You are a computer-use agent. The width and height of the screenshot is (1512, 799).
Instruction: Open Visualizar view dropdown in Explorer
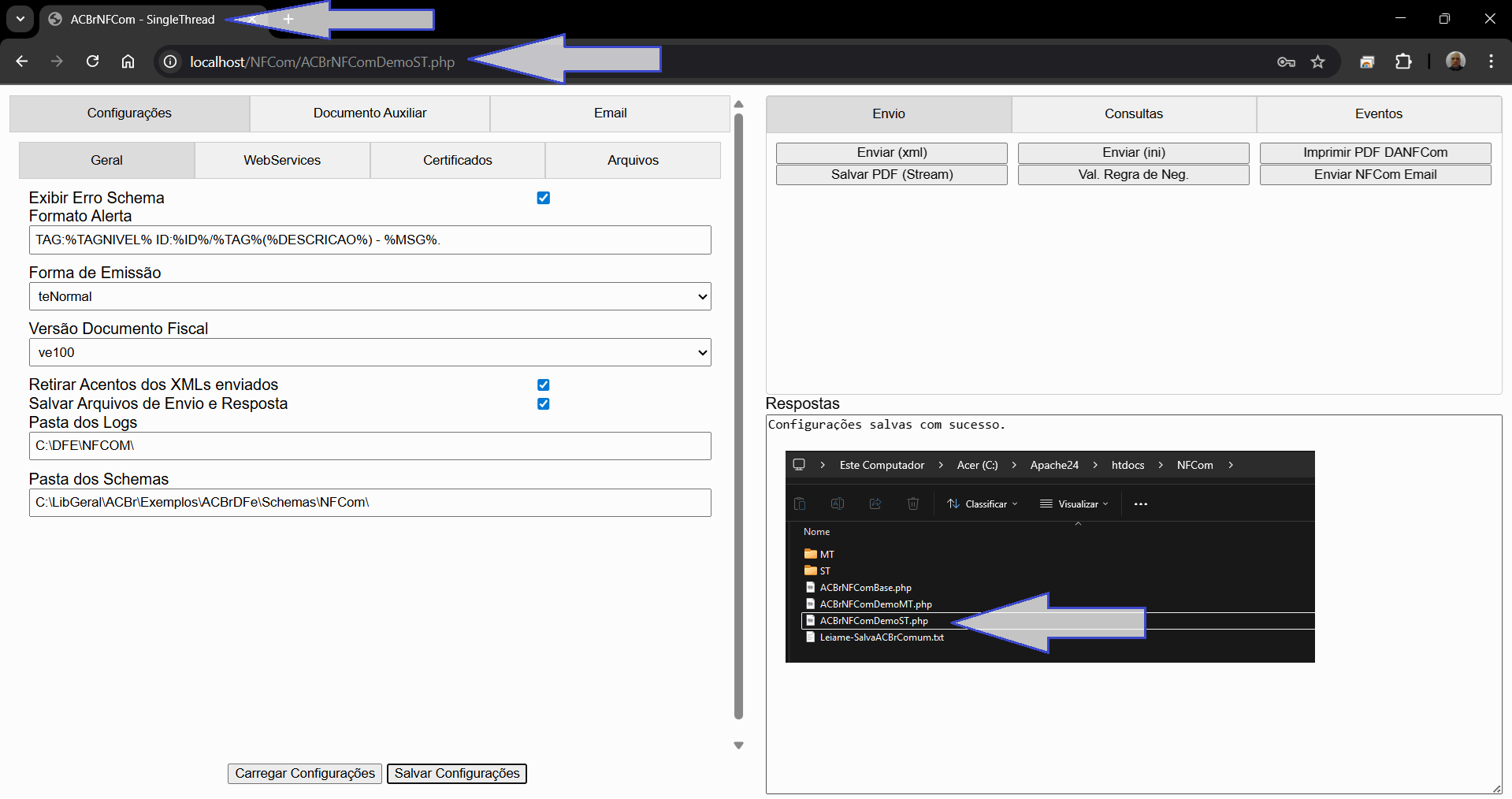point(1075,504)
